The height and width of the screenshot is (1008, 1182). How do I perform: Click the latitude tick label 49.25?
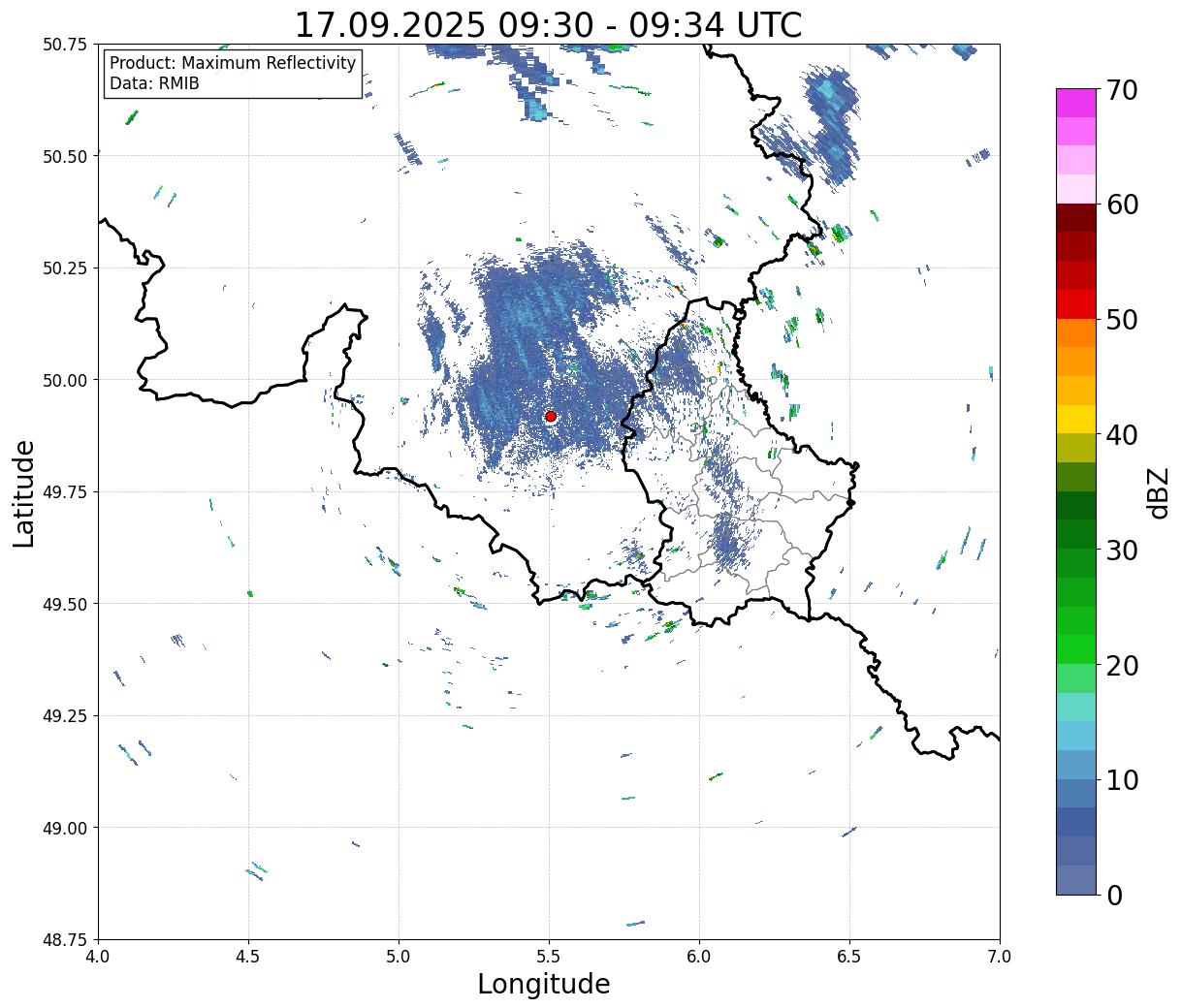(x=65, y=716)
